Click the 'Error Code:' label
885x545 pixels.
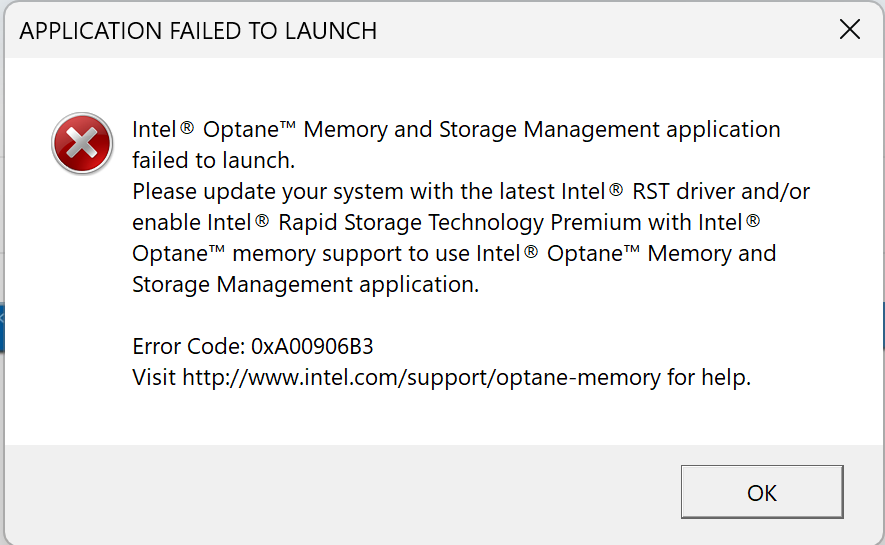click(x=188, y=347)
